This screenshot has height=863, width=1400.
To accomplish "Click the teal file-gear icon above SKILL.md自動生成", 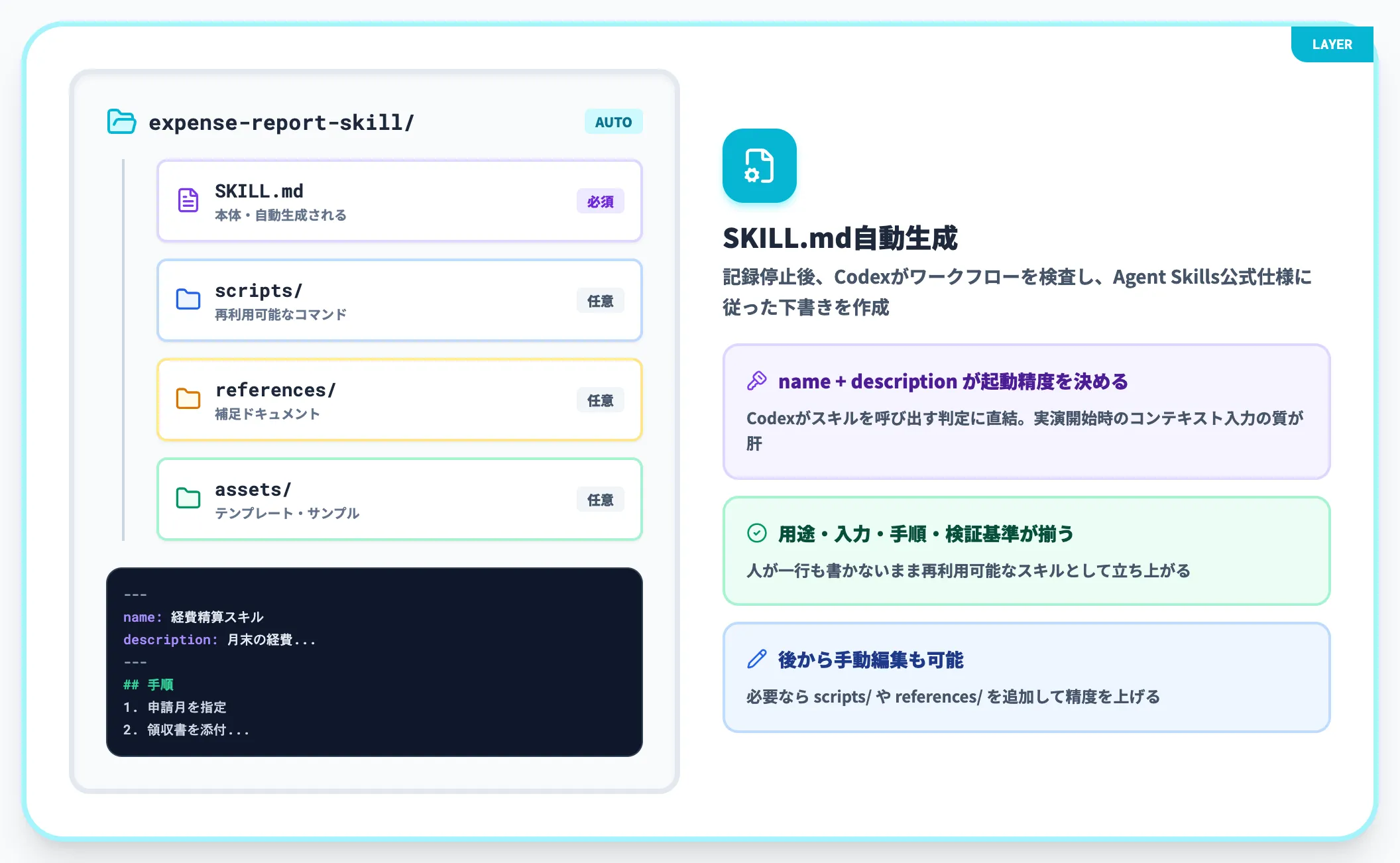I will (760, 166).
